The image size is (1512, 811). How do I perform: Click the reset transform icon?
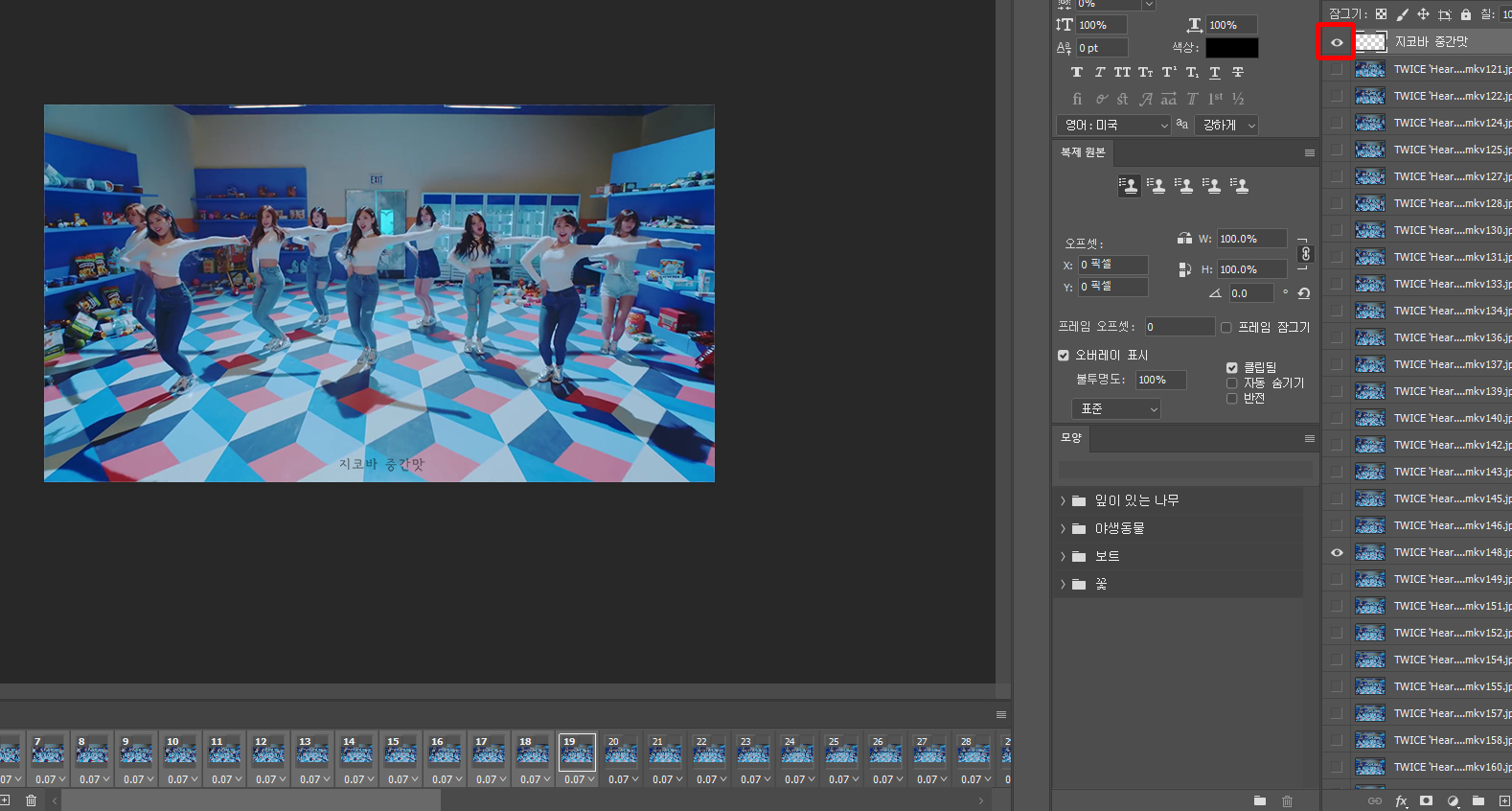coord(1304,293)
